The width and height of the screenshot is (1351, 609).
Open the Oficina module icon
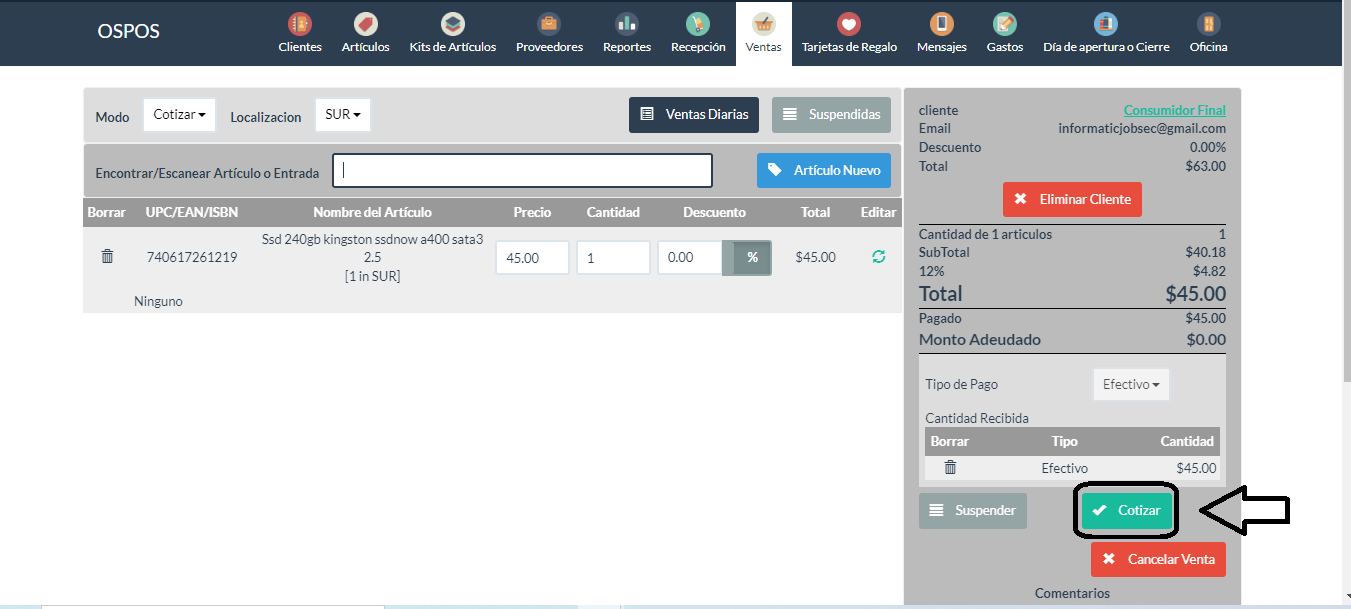click(1208, 23)
